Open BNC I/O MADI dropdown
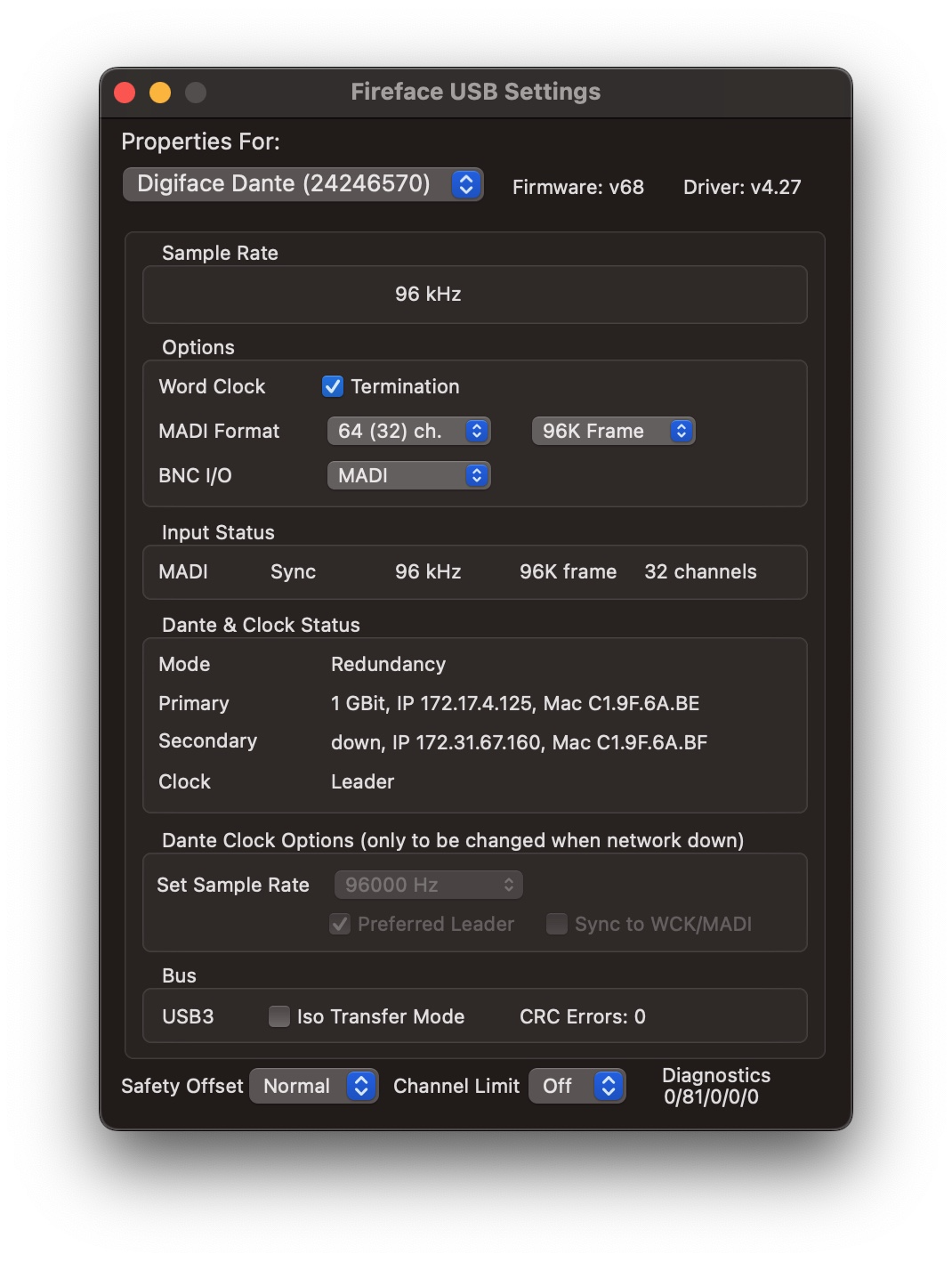952x1262 pixels. pos(408,475)
